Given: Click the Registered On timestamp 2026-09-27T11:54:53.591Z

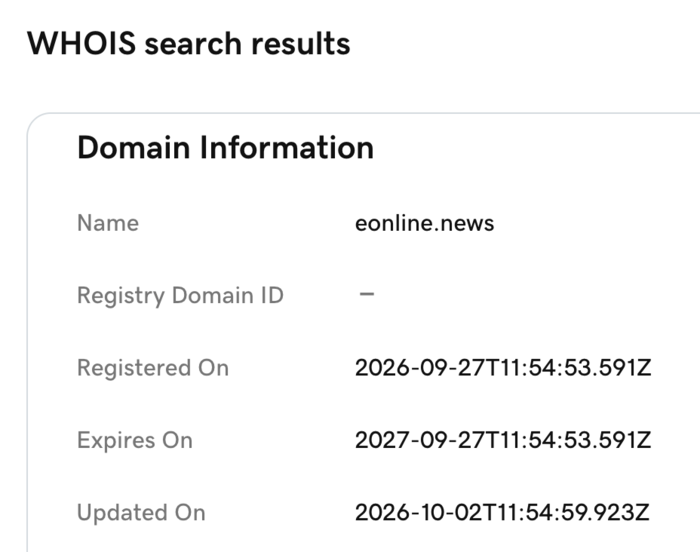Looking at the screenshot, I should point(503,368).
